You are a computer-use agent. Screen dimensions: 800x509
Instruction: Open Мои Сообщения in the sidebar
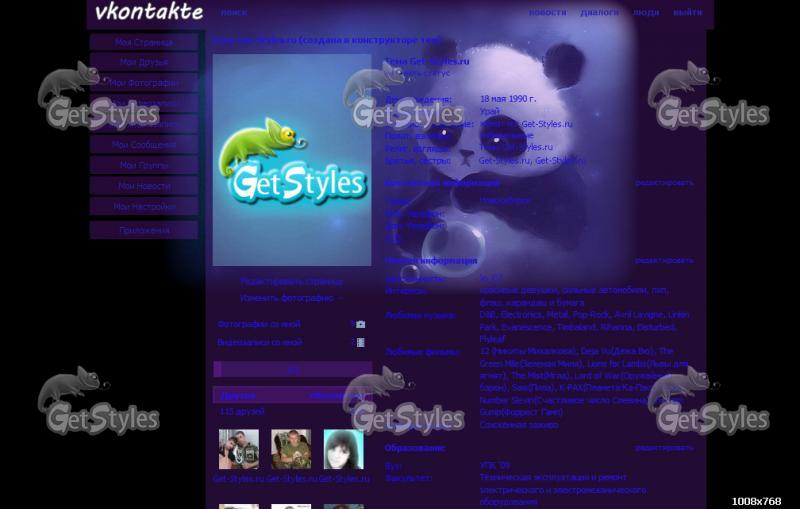[144, 145]
